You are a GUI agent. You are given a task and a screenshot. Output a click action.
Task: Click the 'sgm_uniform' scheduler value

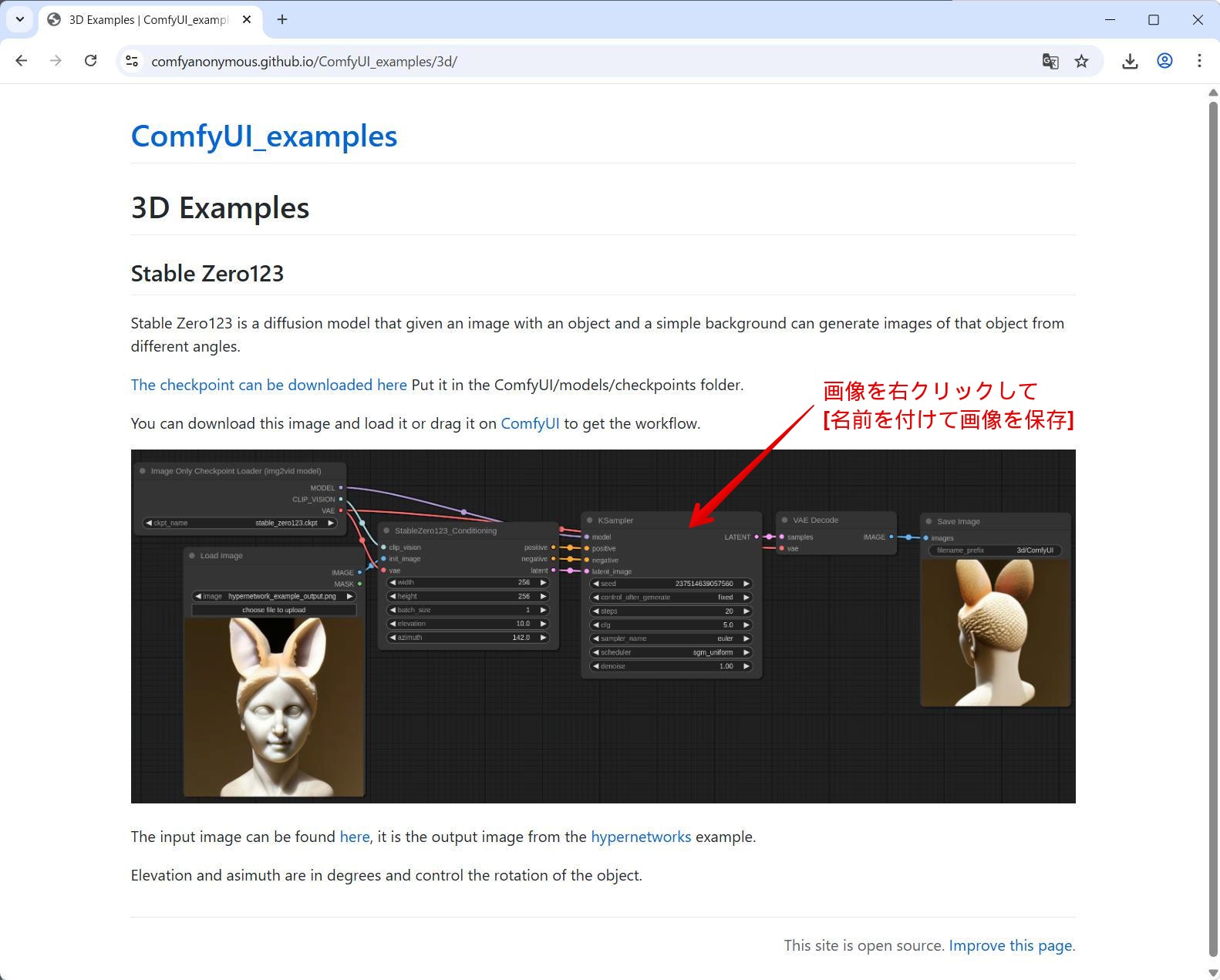(713, 652)
